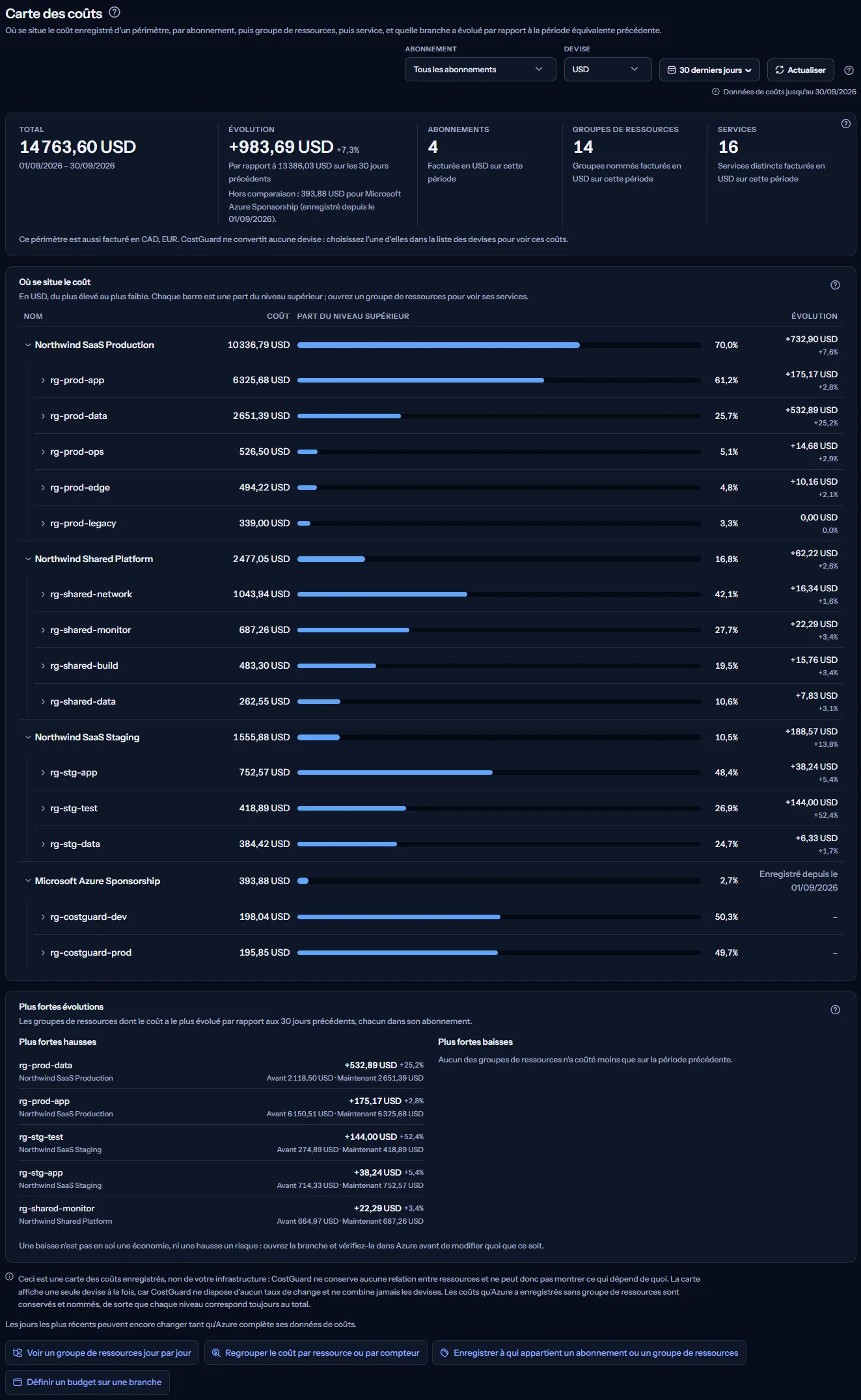Click the Évolution column header

[814, 316]
